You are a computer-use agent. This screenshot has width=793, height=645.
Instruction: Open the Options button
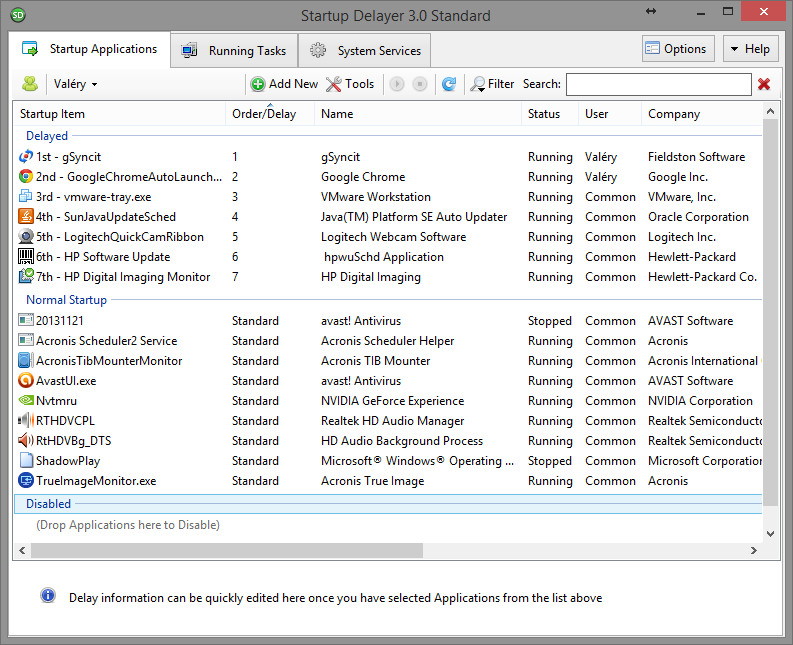678,49
